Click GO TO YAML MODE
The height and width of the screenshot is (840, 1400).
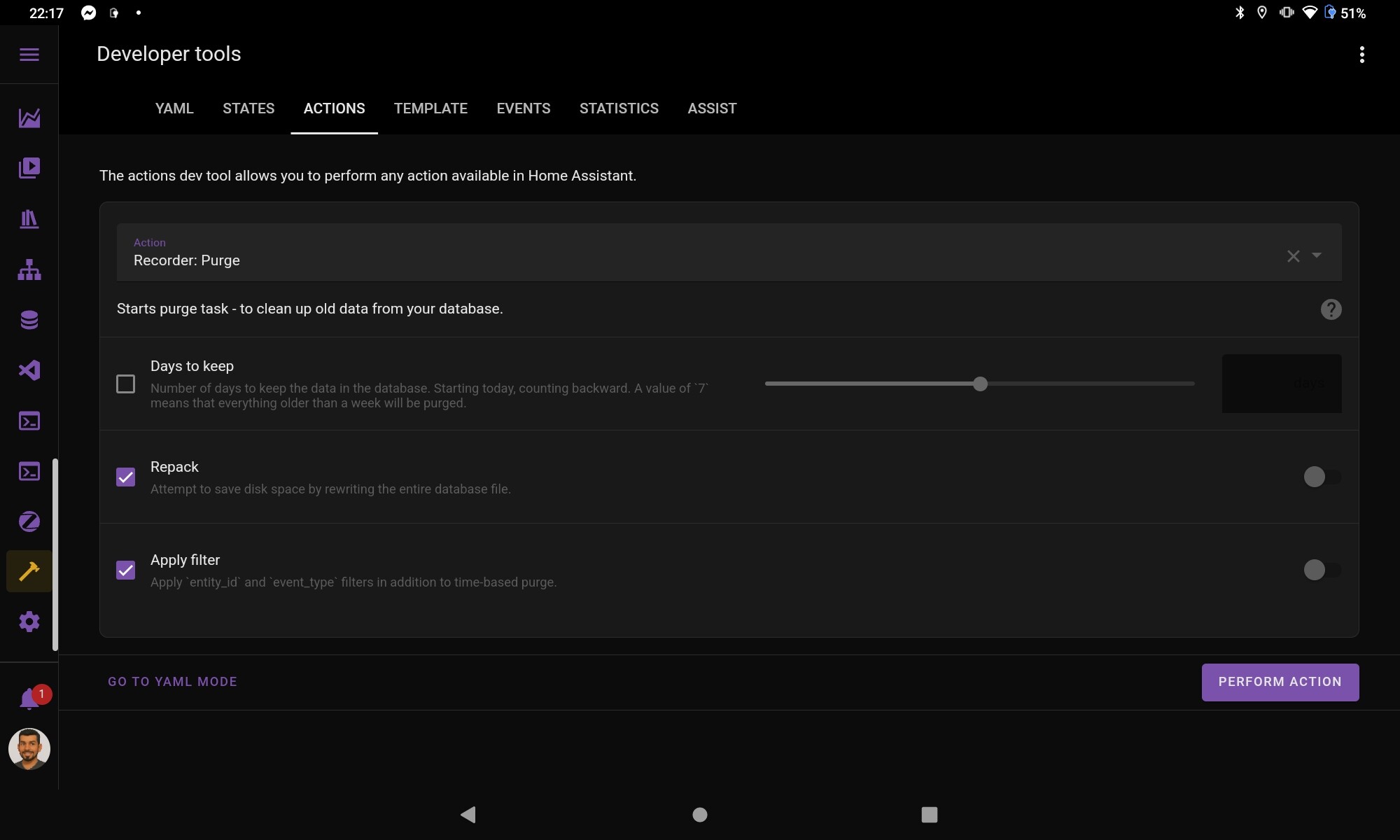point(172,682)
